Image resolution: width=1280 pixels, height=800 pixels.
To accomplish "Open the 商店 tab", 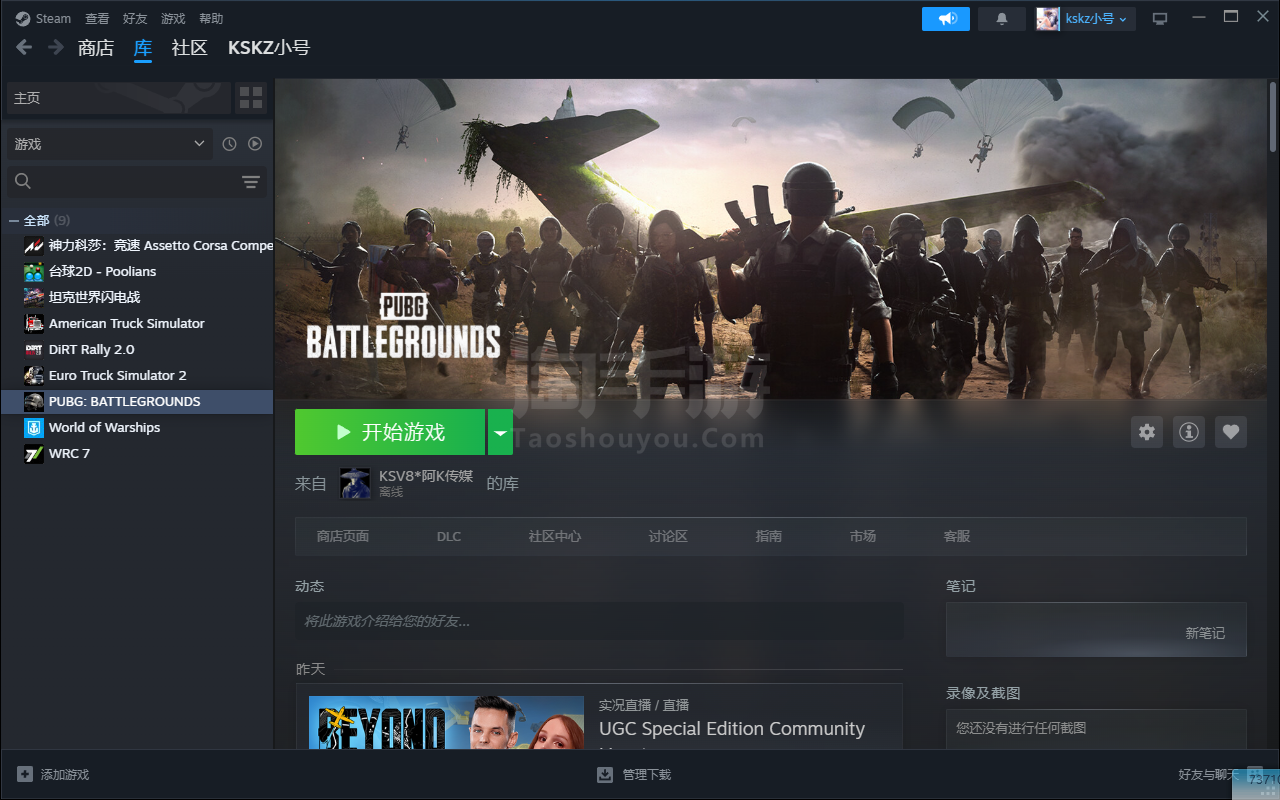I will click(x=96, y=48).
